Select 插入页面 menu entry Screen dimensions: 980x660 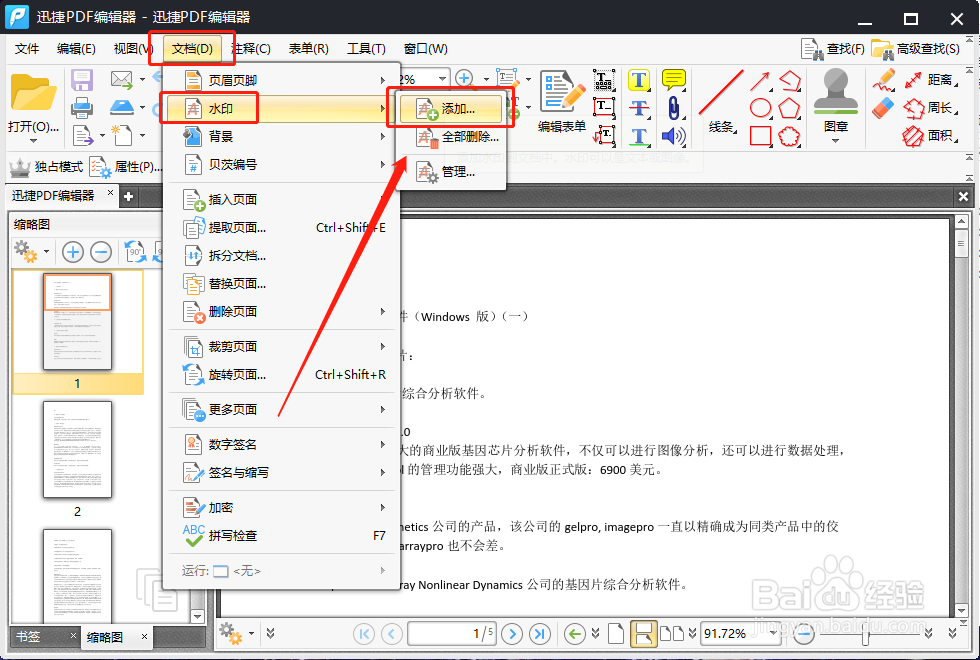[281, 199]
